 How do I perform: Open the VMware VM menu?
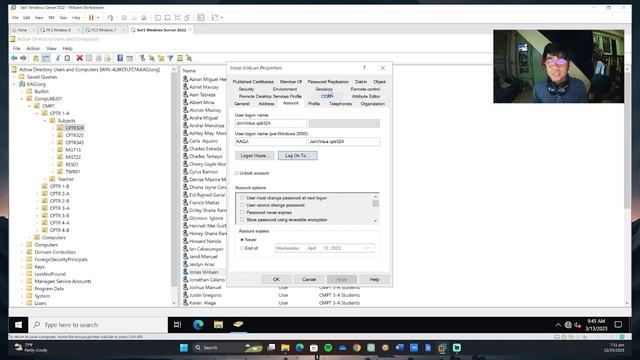click(x=51, y=18)
